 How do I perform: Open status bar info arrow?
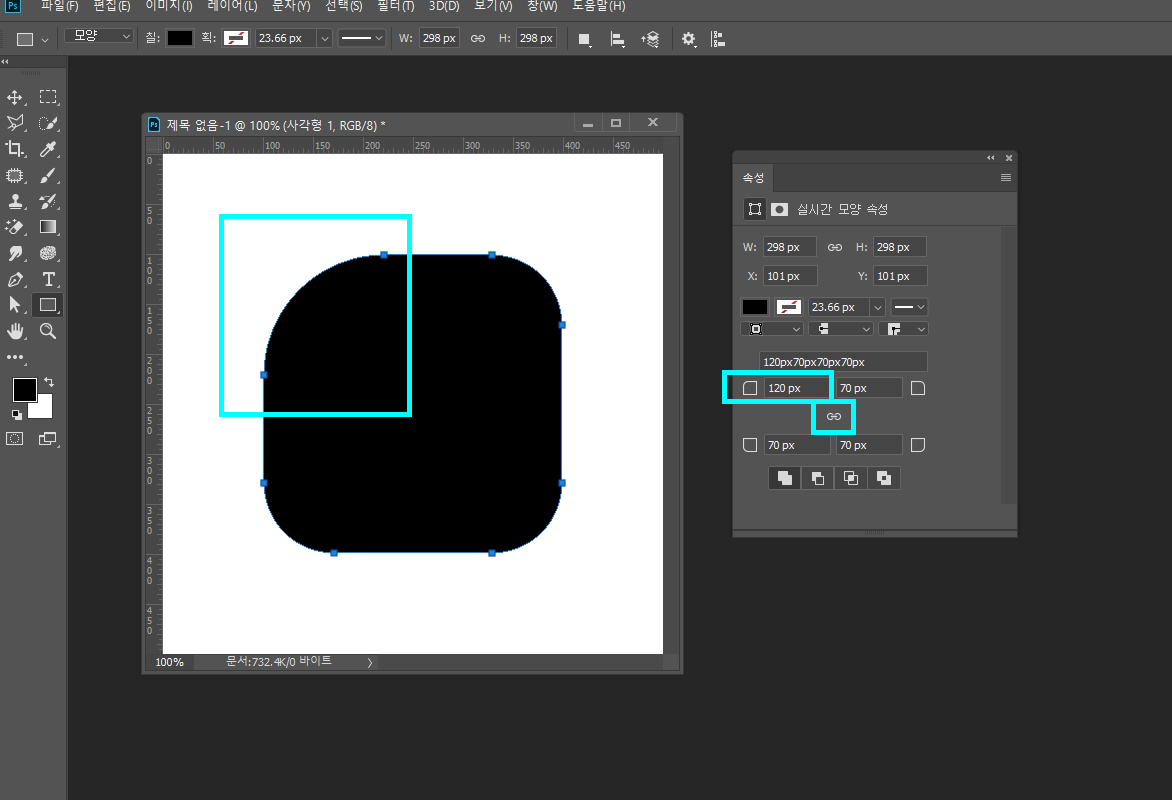pos(369,662)
